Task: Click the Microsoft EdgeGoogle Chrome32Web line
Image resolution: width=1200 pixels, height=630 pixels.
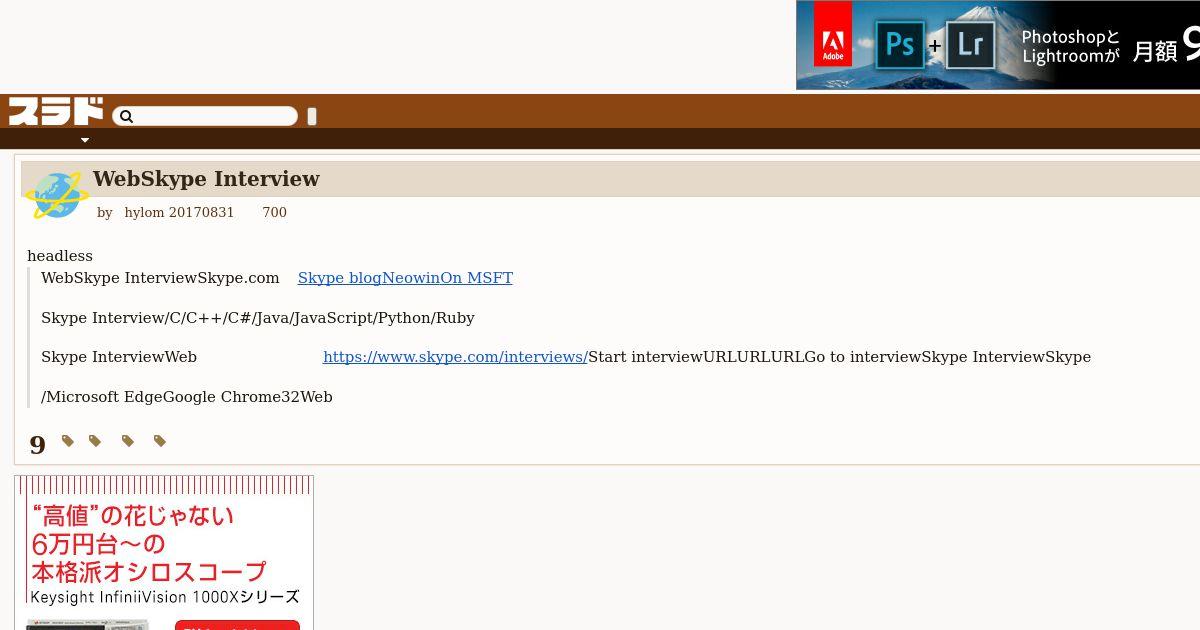Action: [187, 397]
